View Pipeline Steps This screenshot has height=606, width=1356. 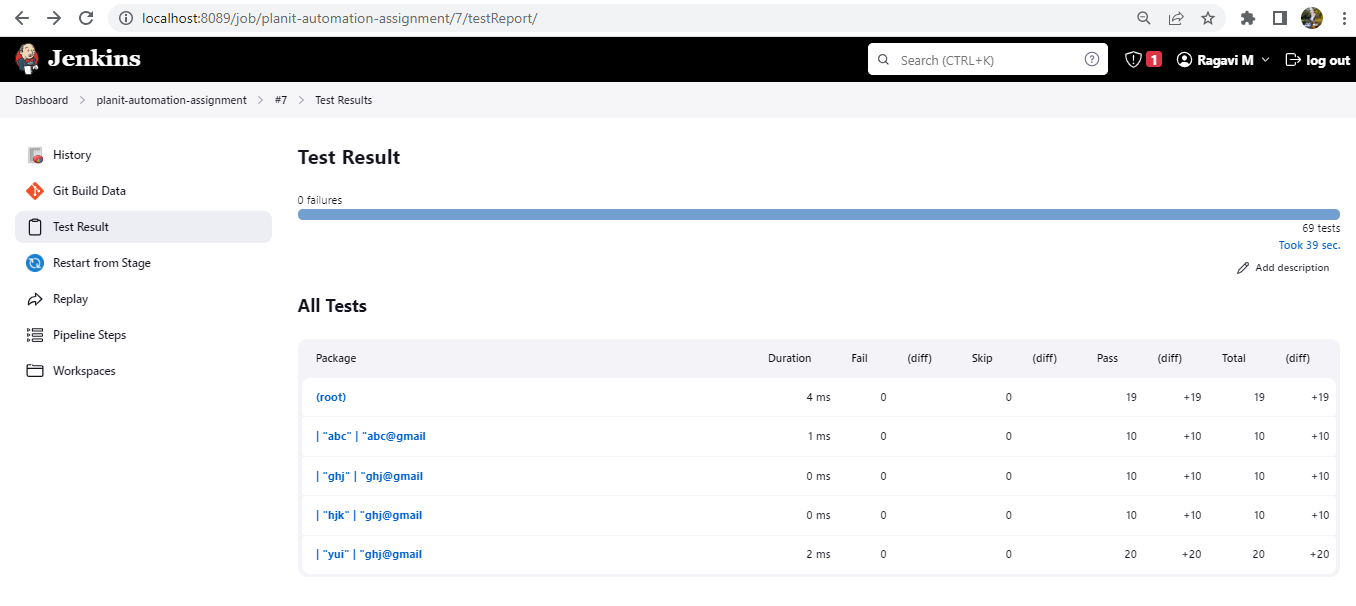(x=87, y=334)
